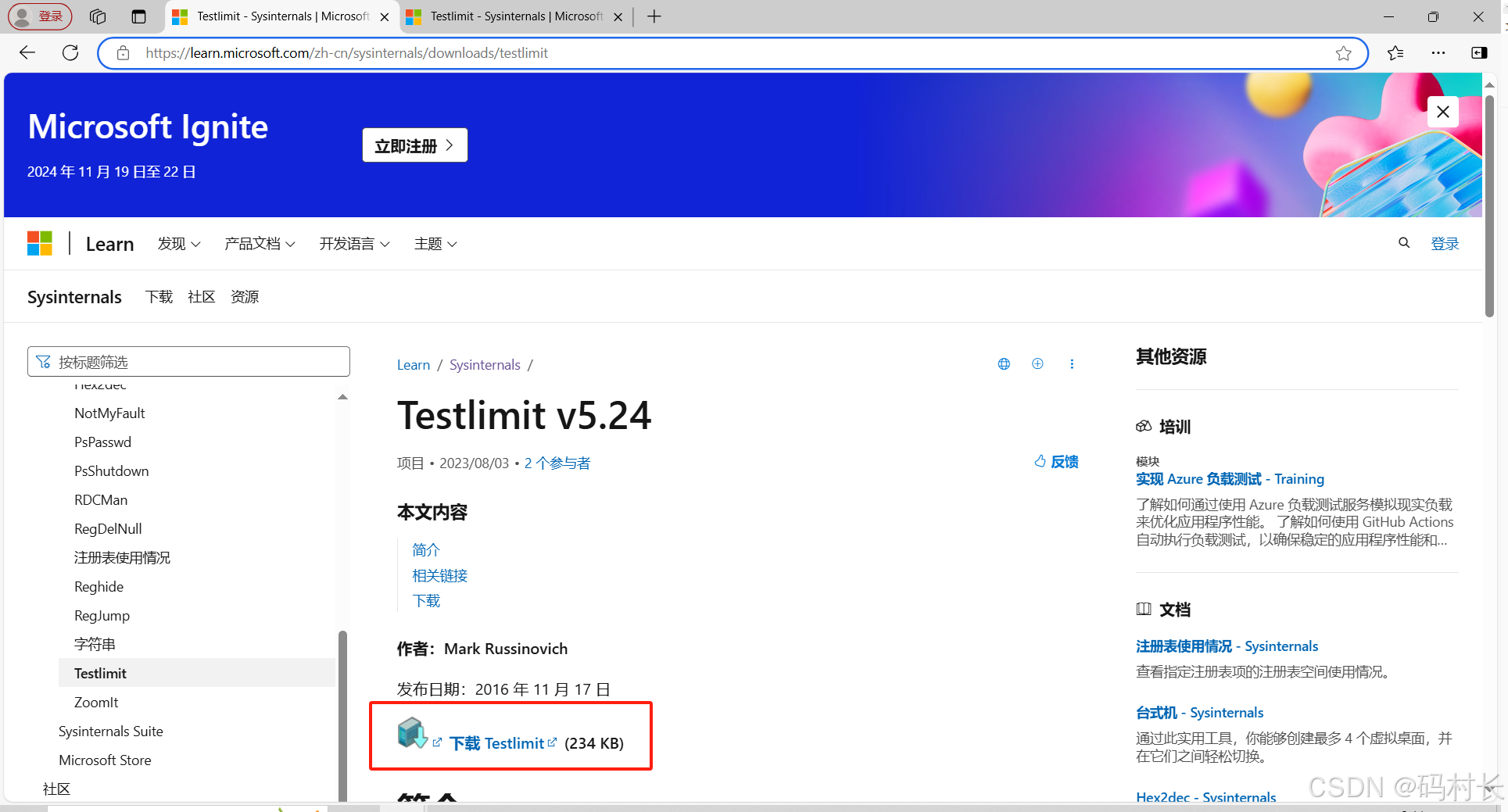Open 台式机 - Sysinternals document link
The image size is (1508, 812).
pos(1199,713)
